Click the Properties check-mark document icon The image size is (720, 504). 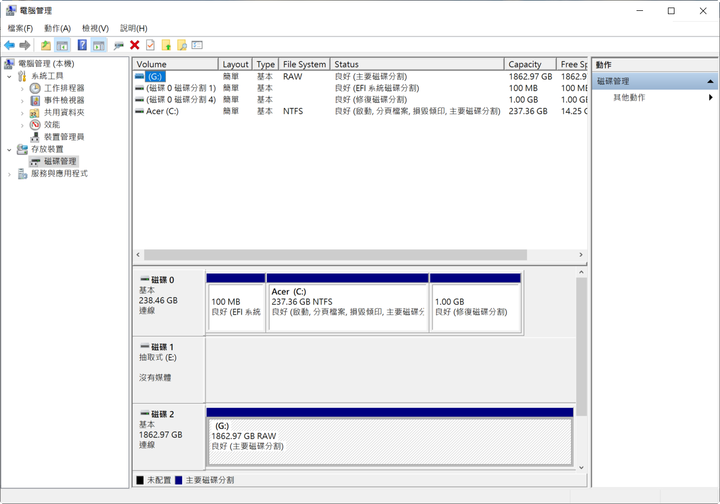click(x=150, y=45)
